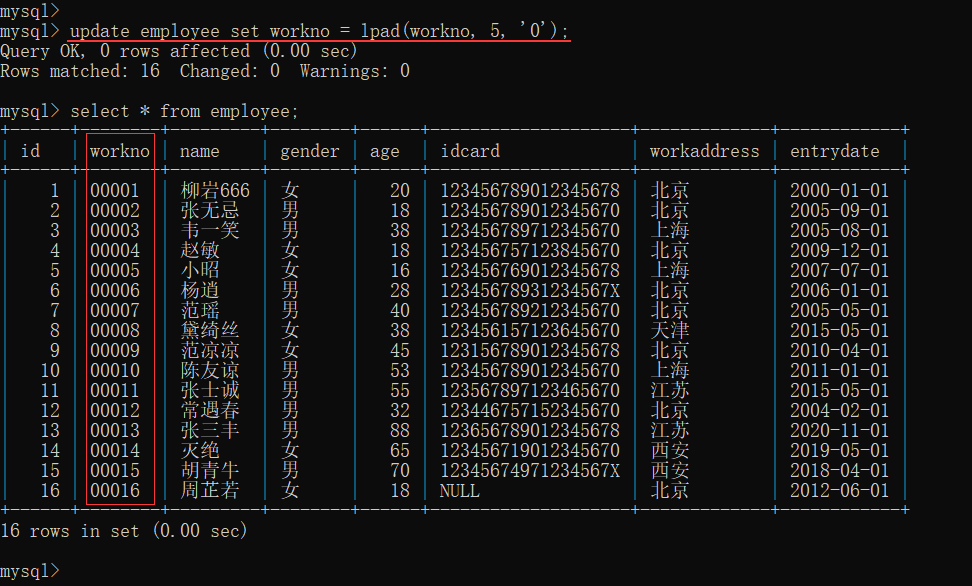Click the 'idcard' column header
The height and width of the screenshot is (586, 972).
tap(470, 151)
